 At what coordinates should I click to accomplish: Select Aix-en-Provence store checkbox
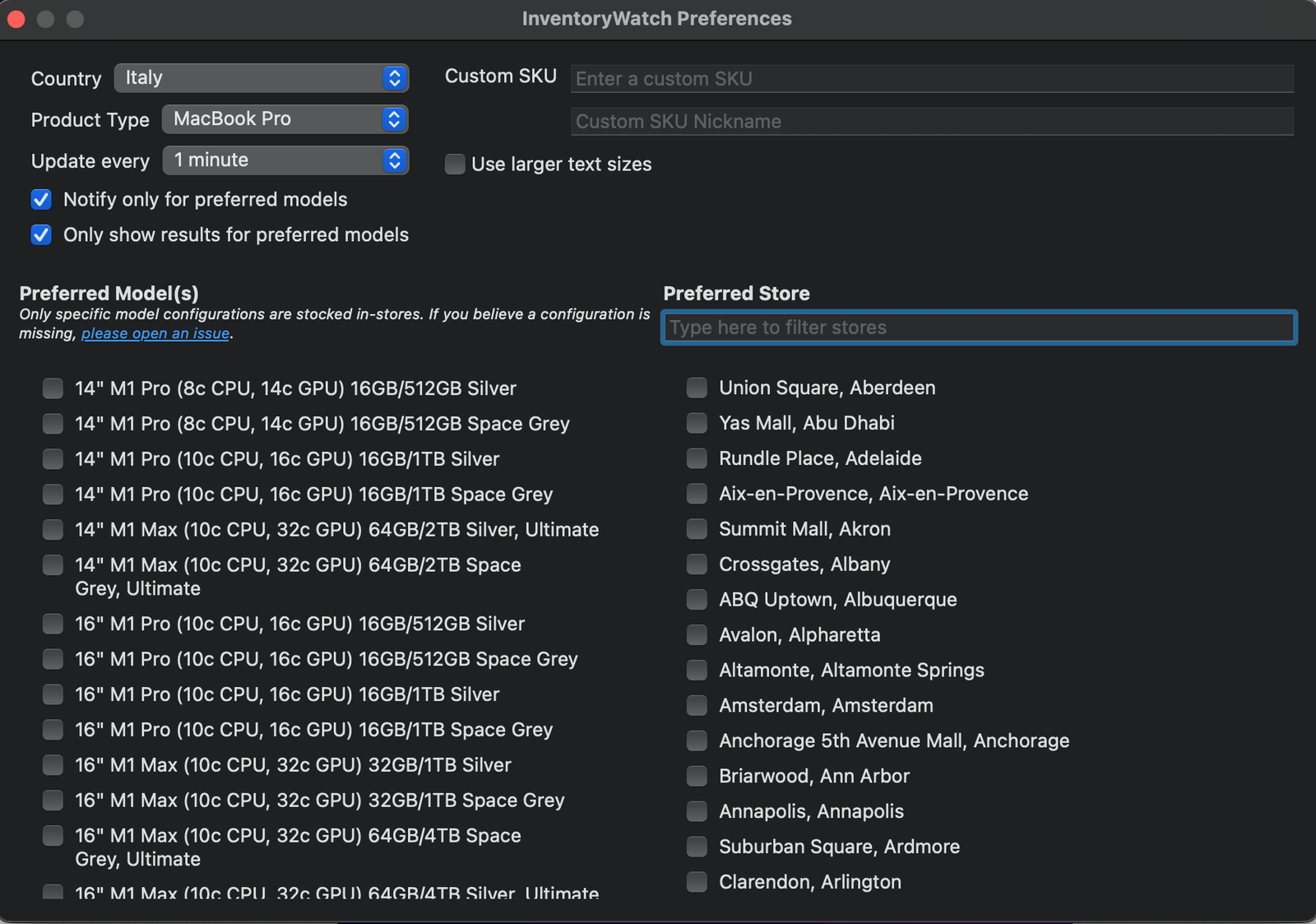(x=697, y=494)
